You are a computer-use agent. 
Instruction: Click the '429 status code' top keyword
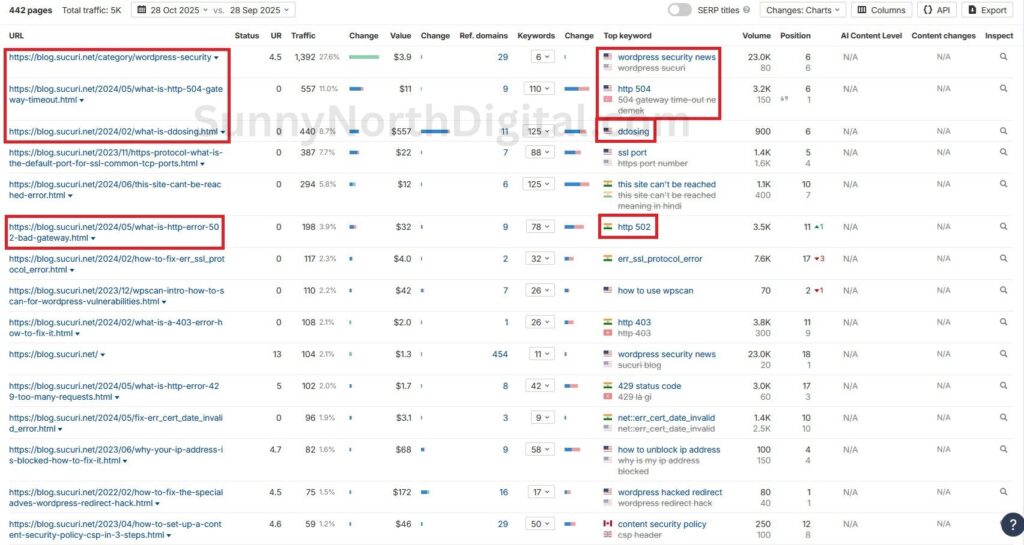(649, 386)
